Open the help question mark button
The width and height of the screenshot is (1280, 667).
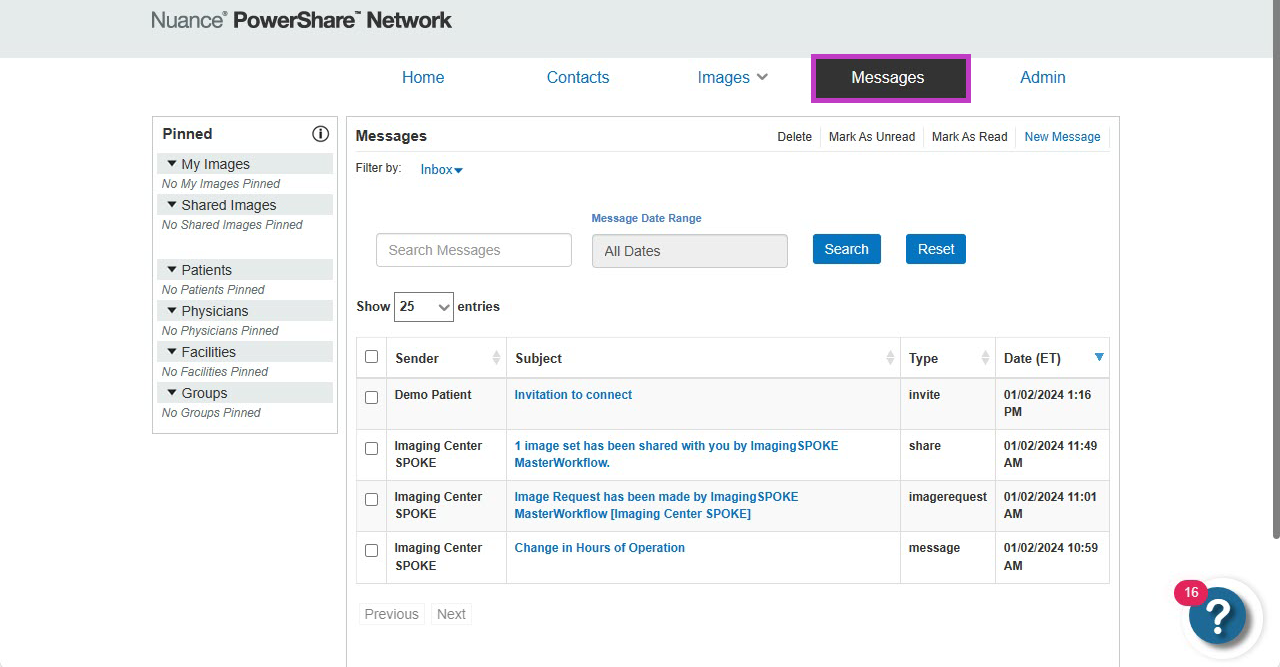pyautogui.click(x=1217, y=615)
